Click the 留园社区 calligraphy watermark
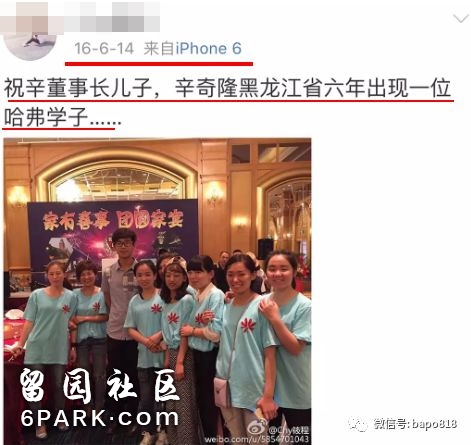This screenshot has width=471, height=445. tap(99, 386)
